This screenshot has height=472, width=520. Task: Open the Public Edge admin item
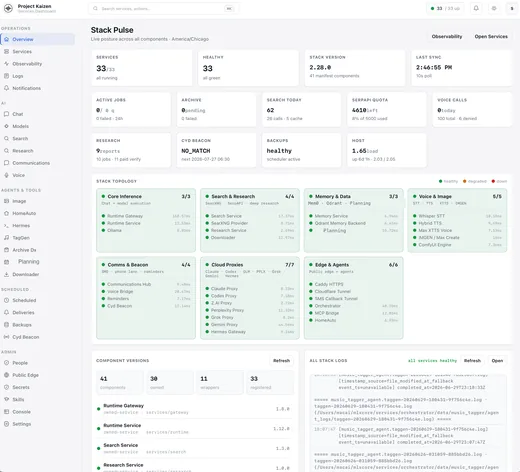[37, 375]
